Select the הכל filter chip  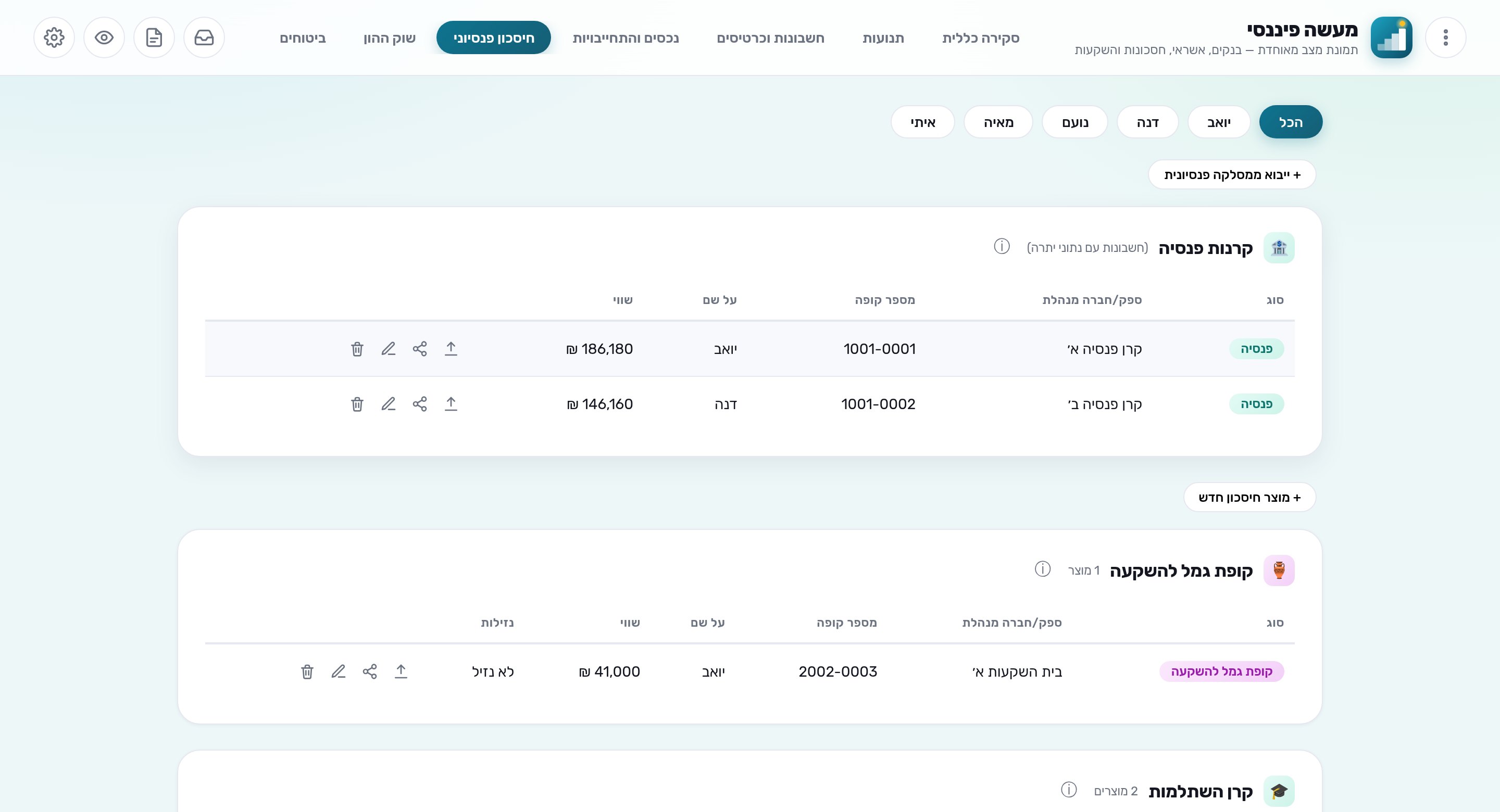click(1291, 122)
